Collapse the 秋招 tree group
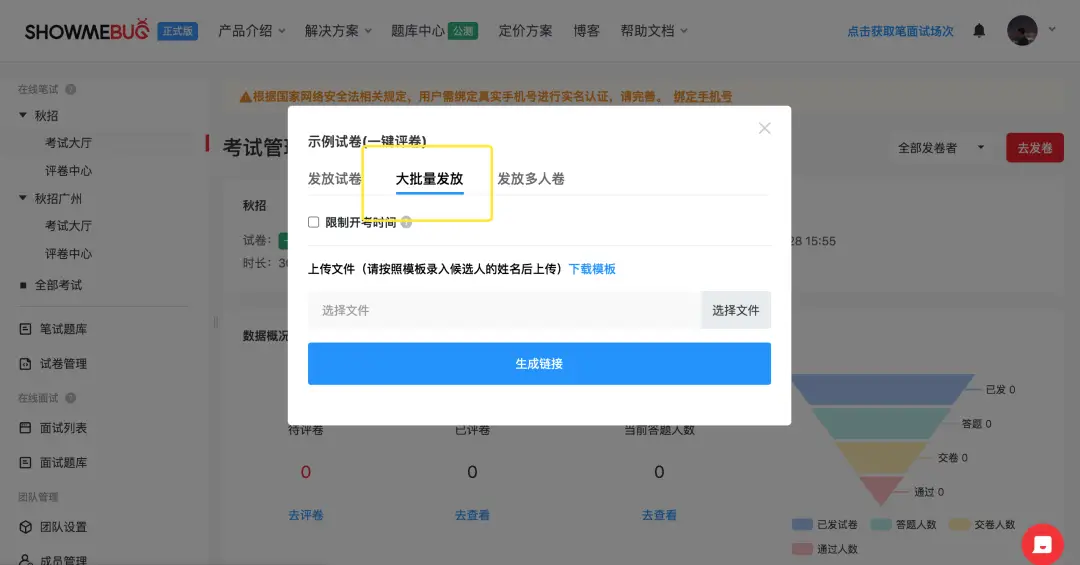 coord(23,115)
